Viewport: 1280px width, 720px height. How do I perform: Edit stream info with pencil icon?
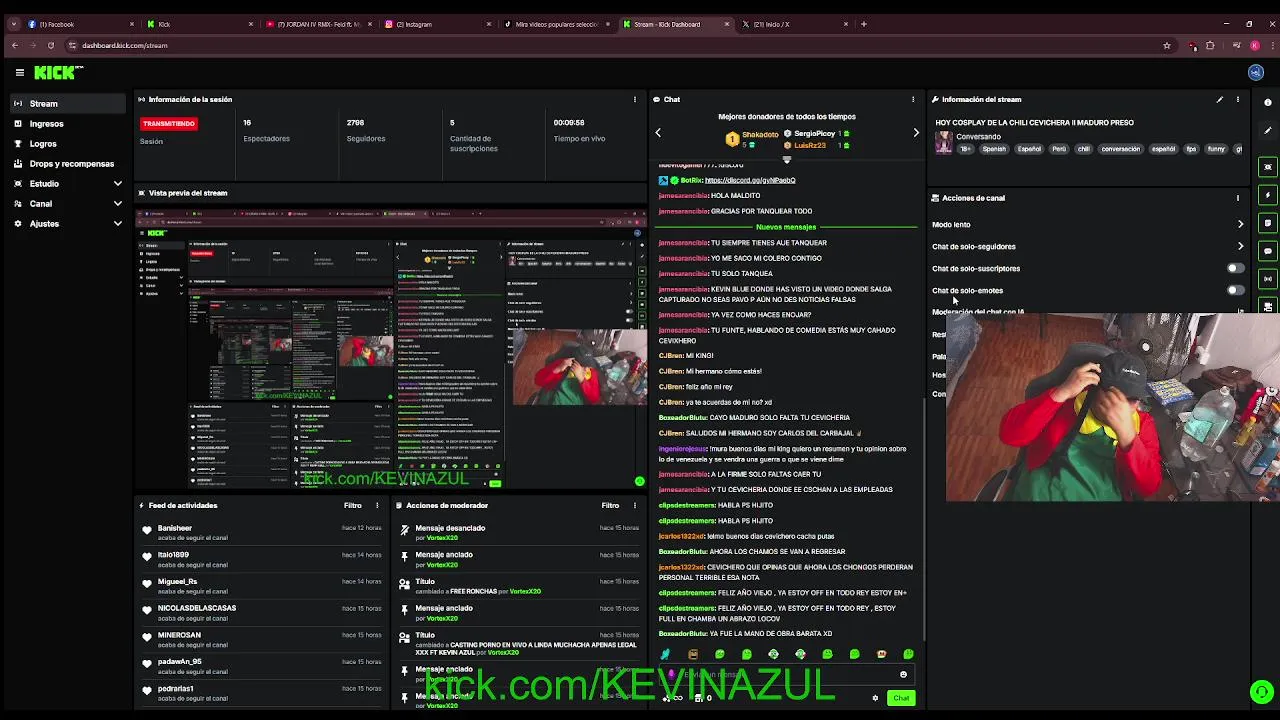[1219, 99]
